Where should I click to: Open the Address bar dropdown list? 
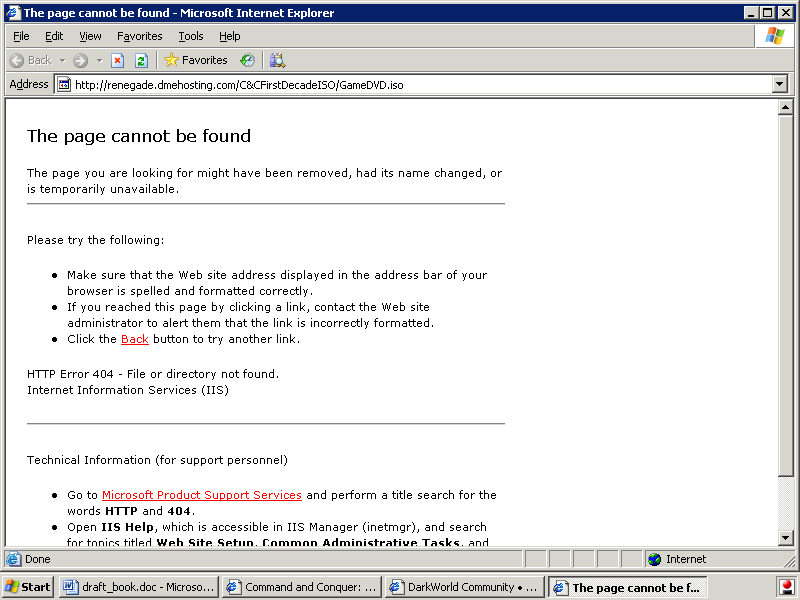click(780, 85)
